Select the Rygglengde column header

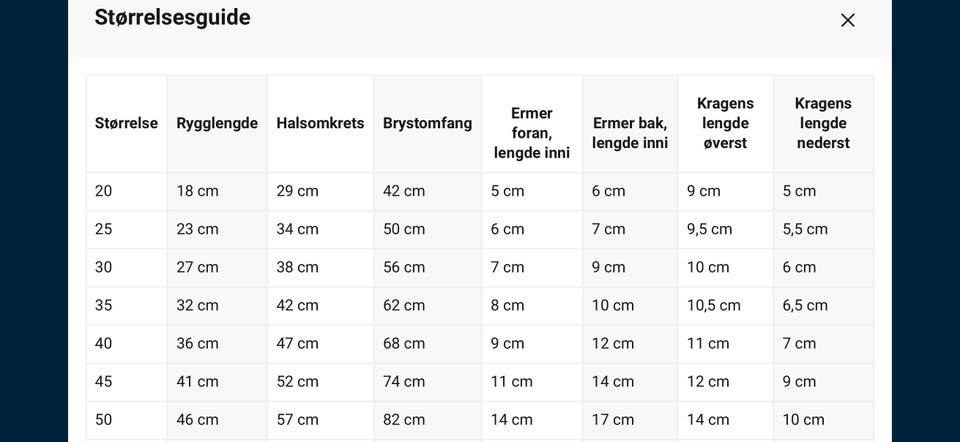tap(217, 123)
